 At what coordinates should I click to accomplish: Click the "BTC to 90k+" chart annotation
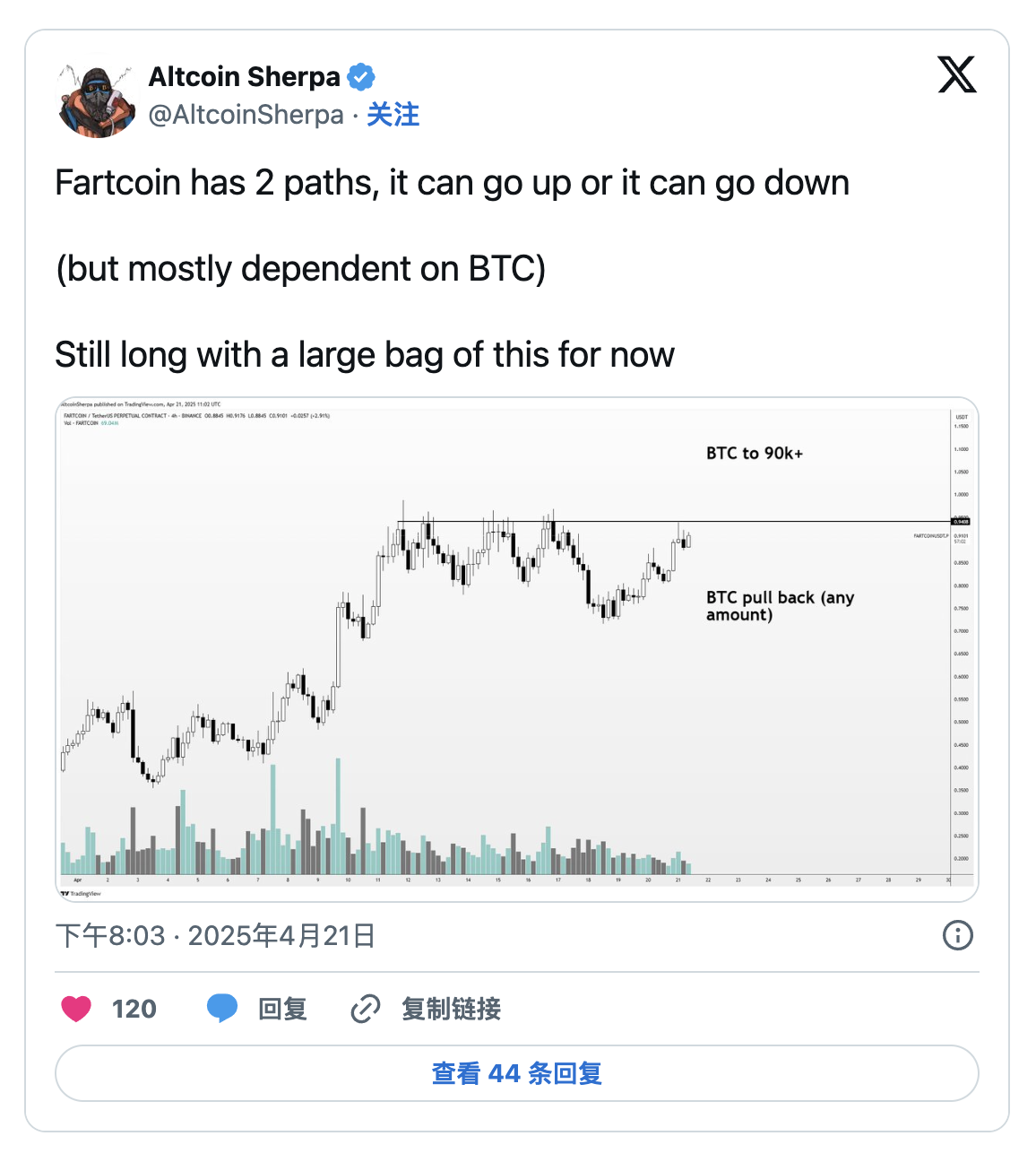click(755, 454)
